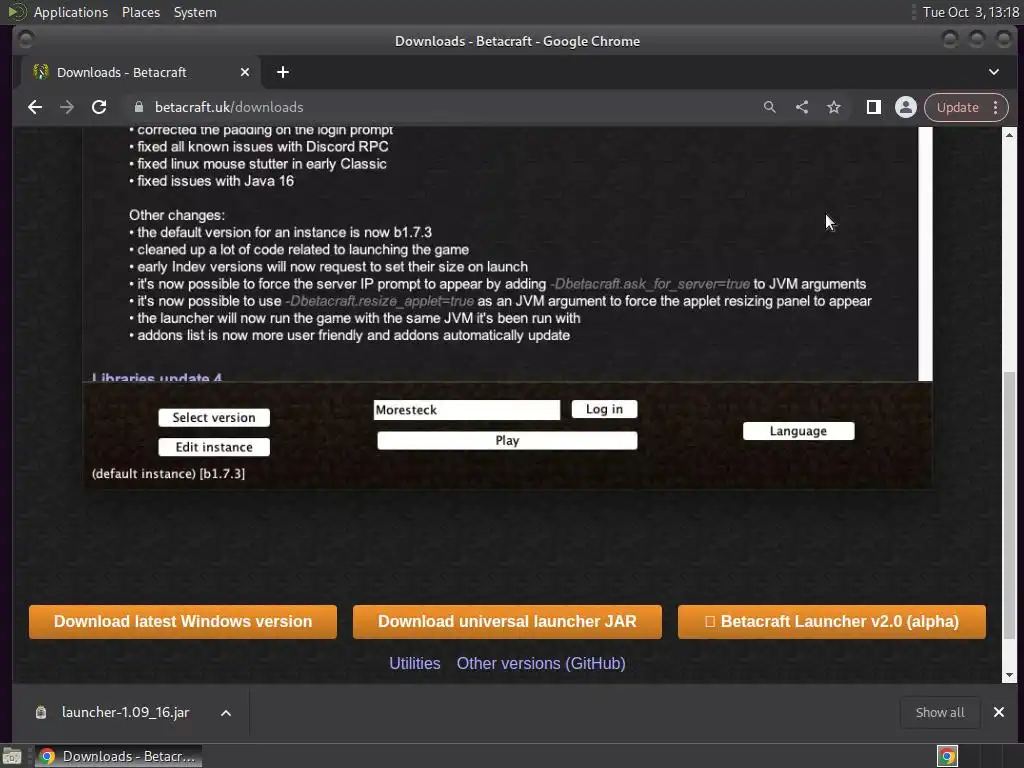Click the page scrollbar down arrow
The image size is (1024, 768).
pyautogui.click(x=1010, y=675)
